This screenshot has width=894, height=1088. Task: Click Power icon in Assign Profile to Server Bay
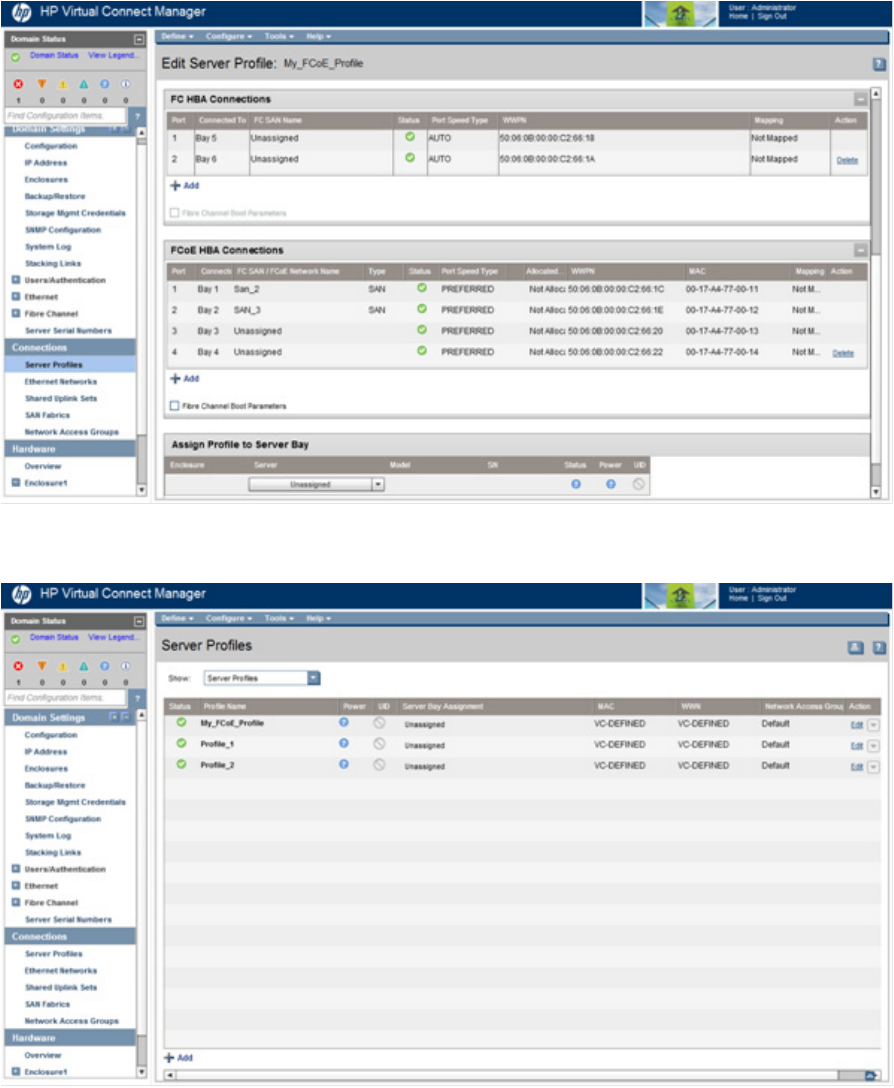(611, 484)
